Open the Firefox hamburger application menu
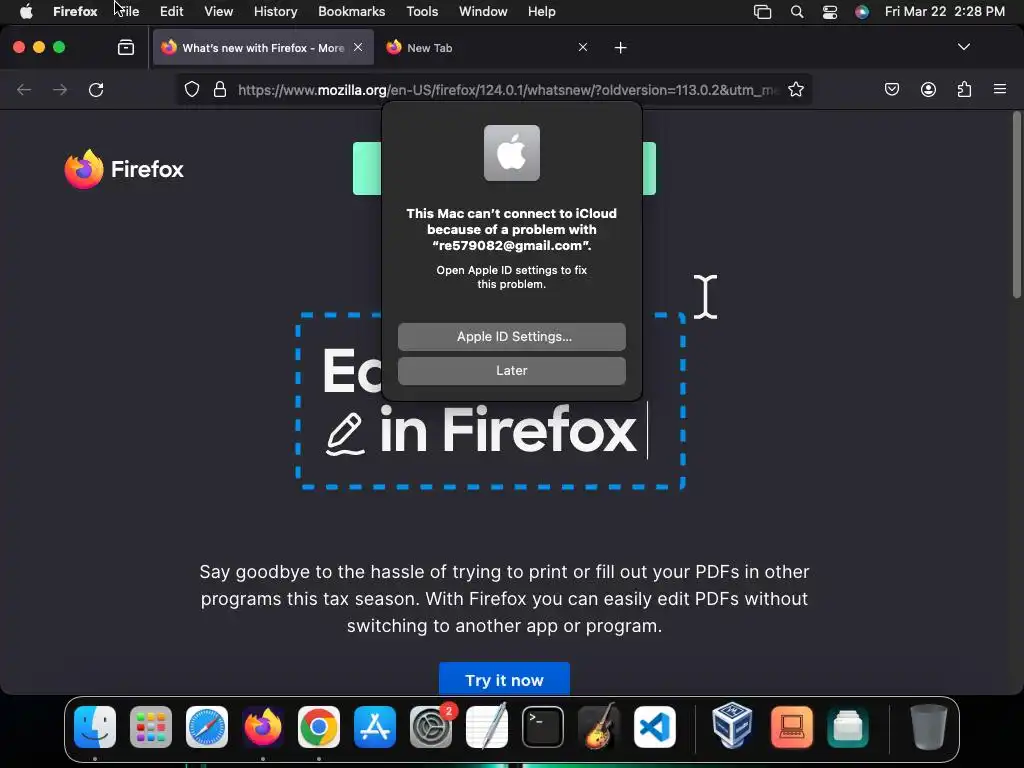This screenshot has height=768, width=1024. [1000, 89]
